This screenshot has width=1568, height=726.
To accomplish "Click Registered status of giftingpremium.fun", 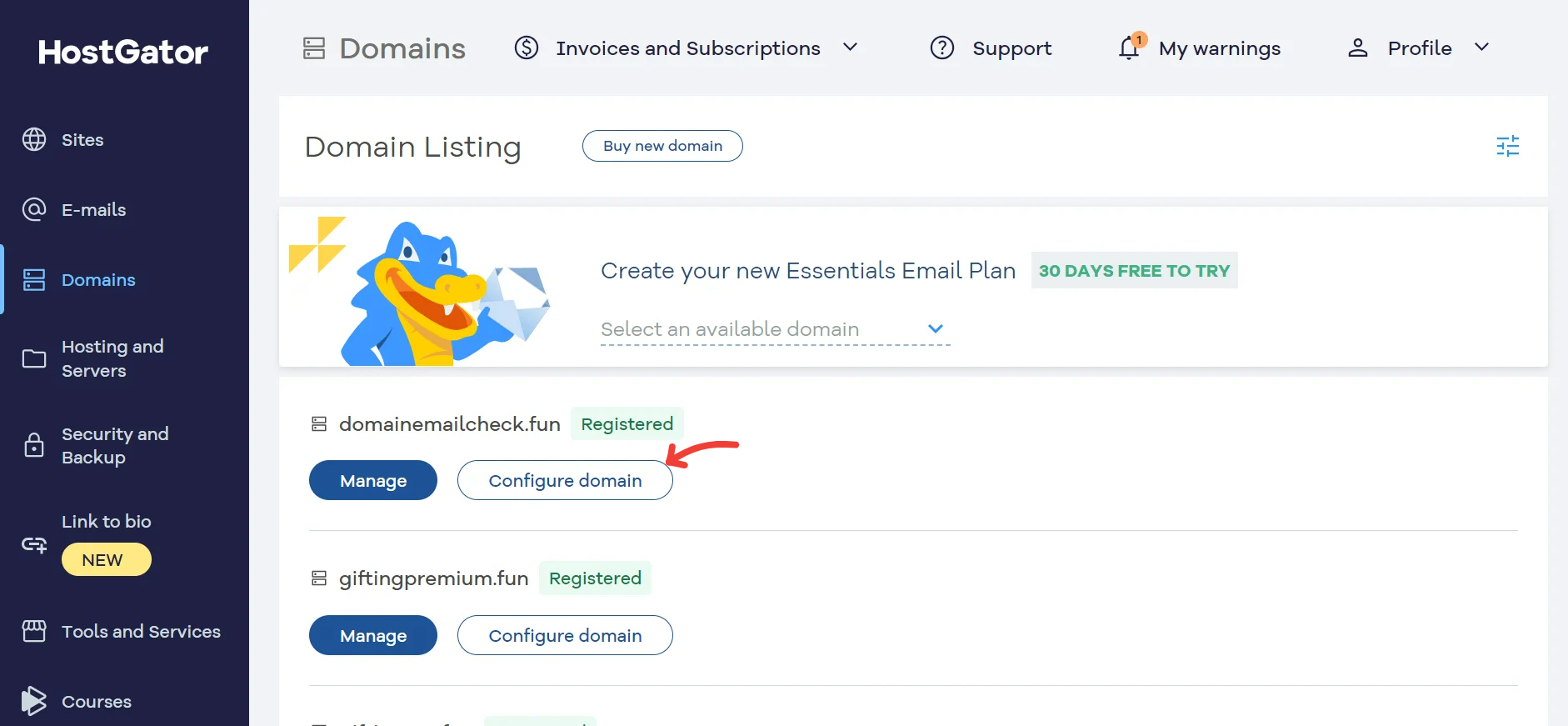I will coord(595,578).
